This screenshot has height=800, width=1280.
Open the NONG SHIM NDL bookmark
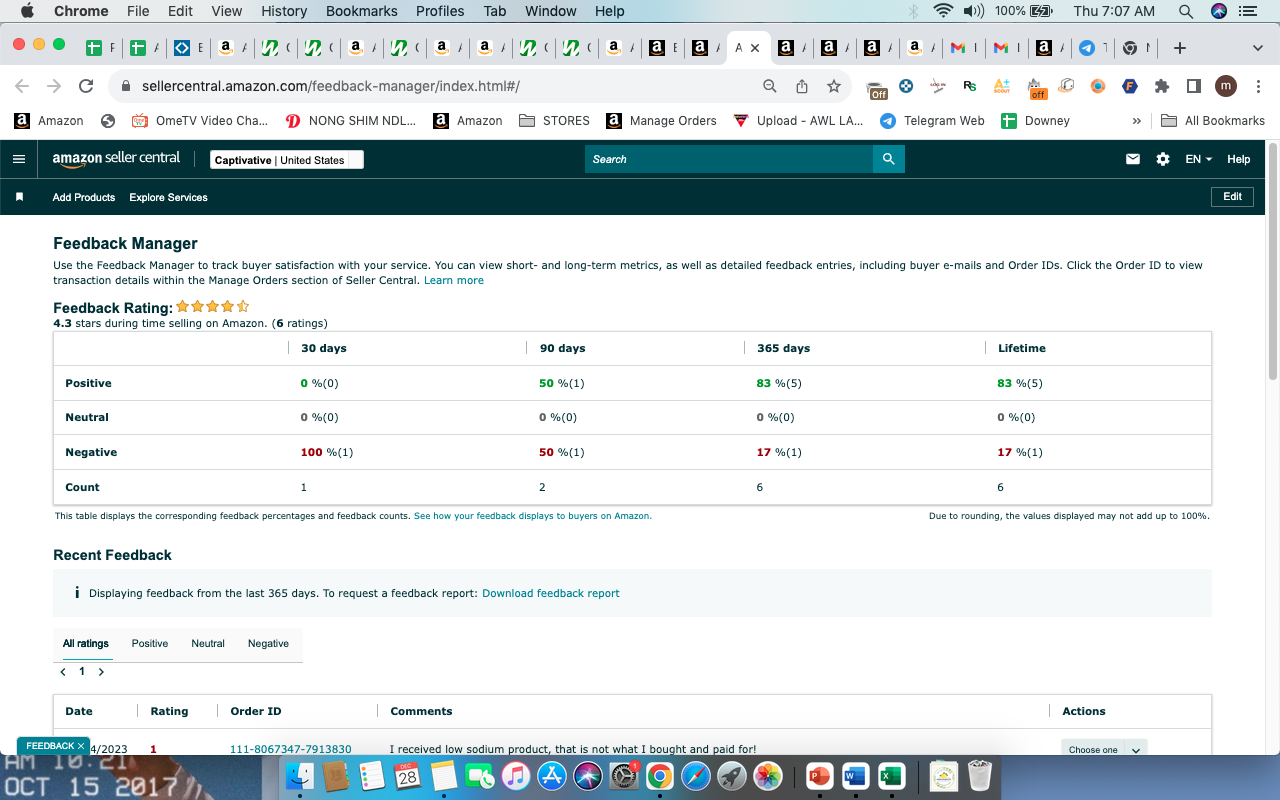pos(351,121)
